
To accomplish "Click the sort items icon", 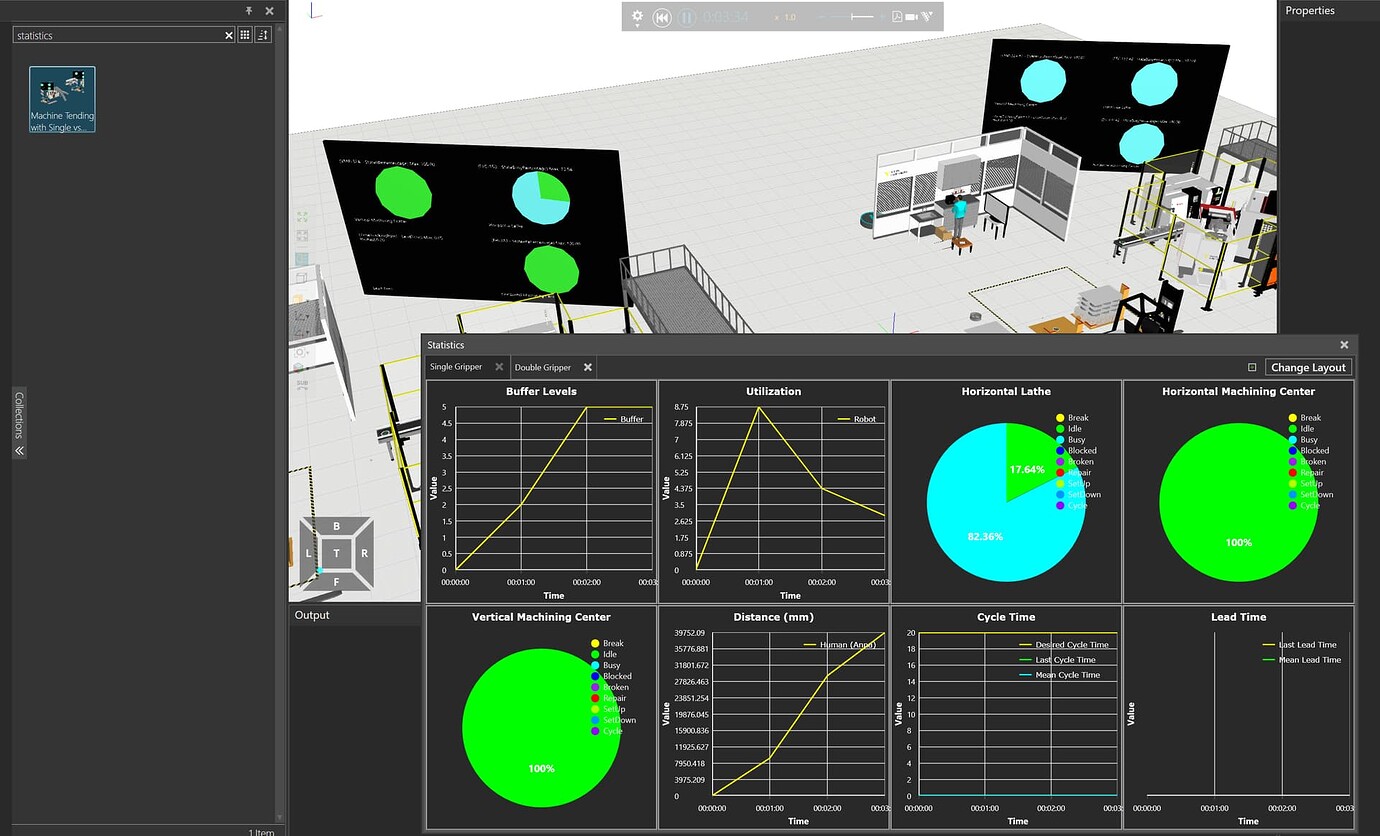I will (263, 35).
